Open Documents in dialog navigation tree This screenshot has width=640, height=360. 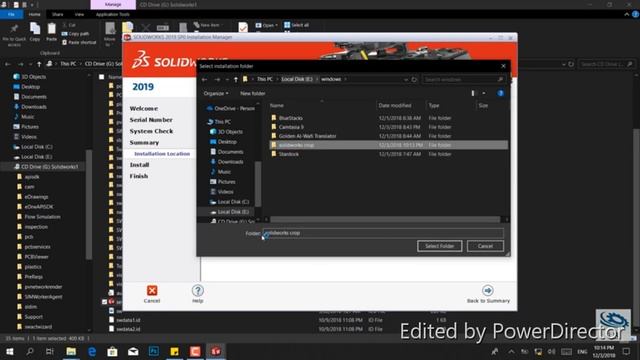(227, 152)
